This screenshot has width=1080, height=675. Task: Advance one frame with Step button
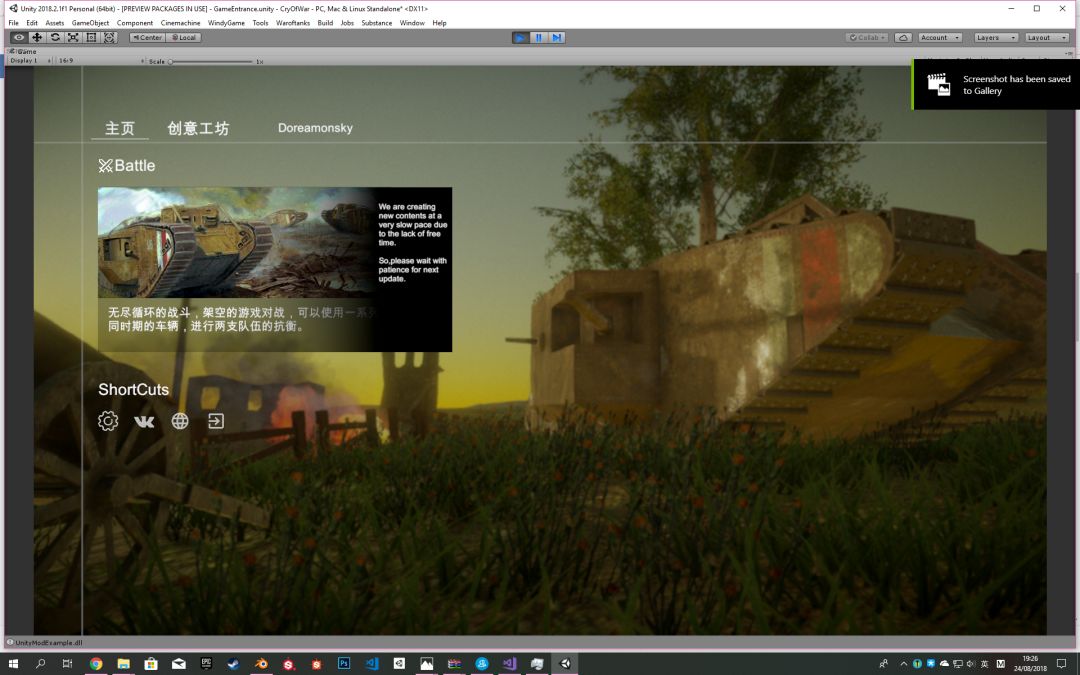(x=557, y=38)
